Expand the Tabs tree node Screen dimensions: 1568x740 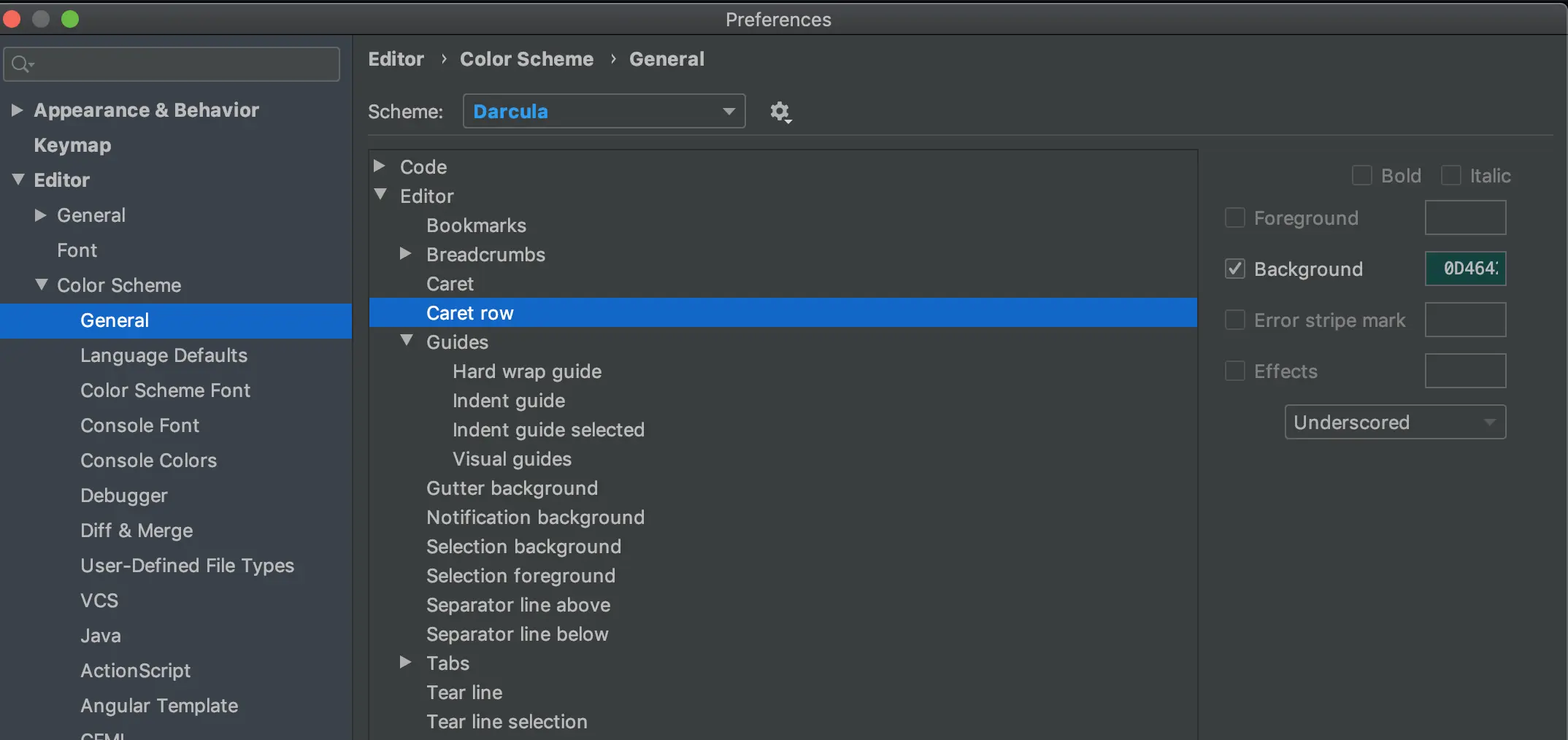pos(406,663)
